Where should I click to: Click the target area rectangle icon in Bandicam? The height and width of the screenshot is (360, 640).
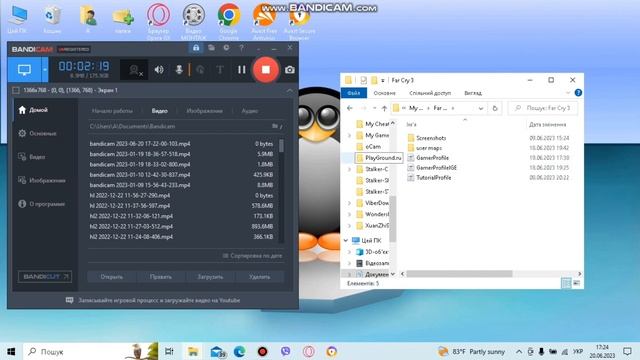(16, 90)
